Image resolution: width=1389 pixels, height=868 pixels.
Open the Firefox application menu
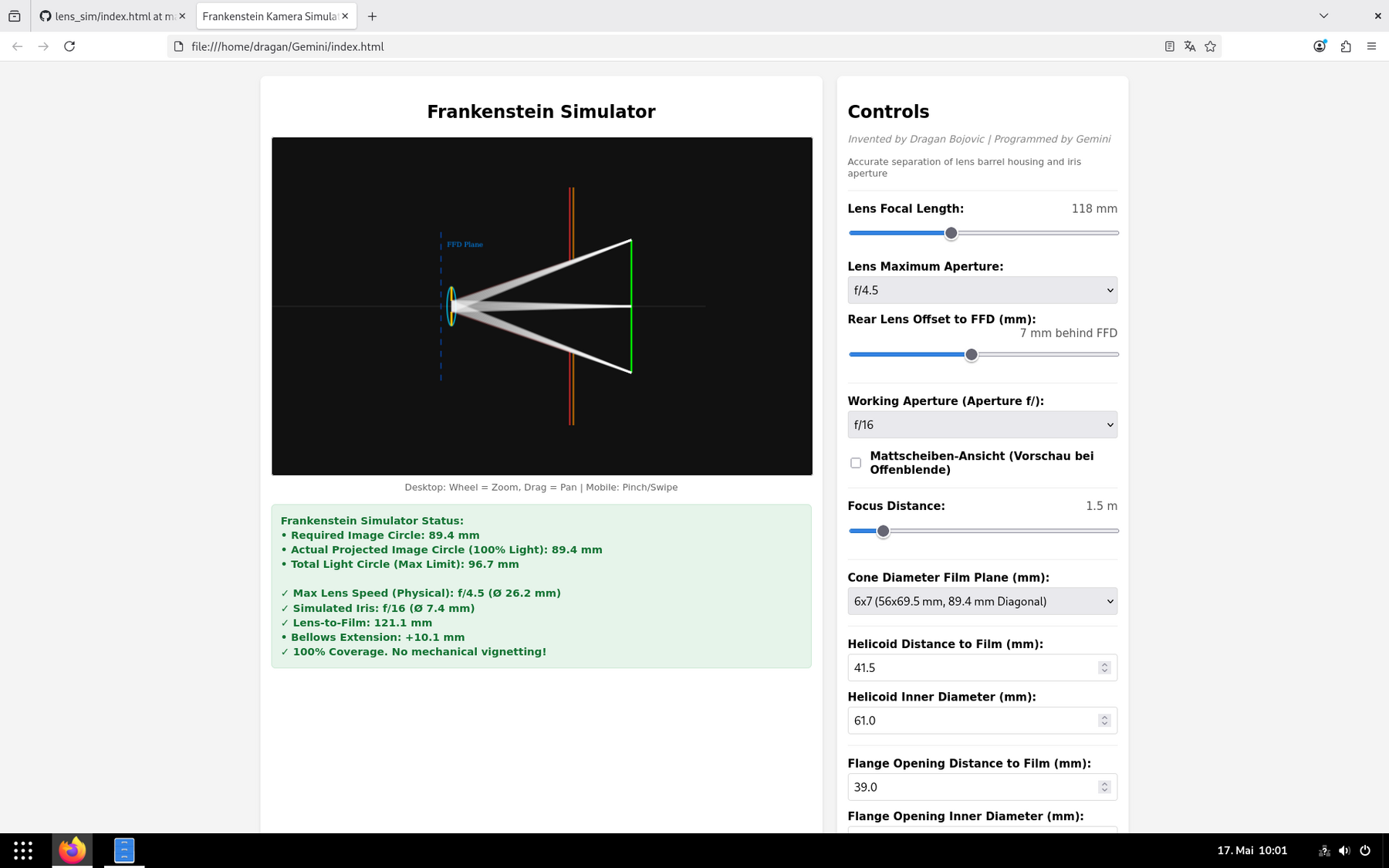[1371, 46]
